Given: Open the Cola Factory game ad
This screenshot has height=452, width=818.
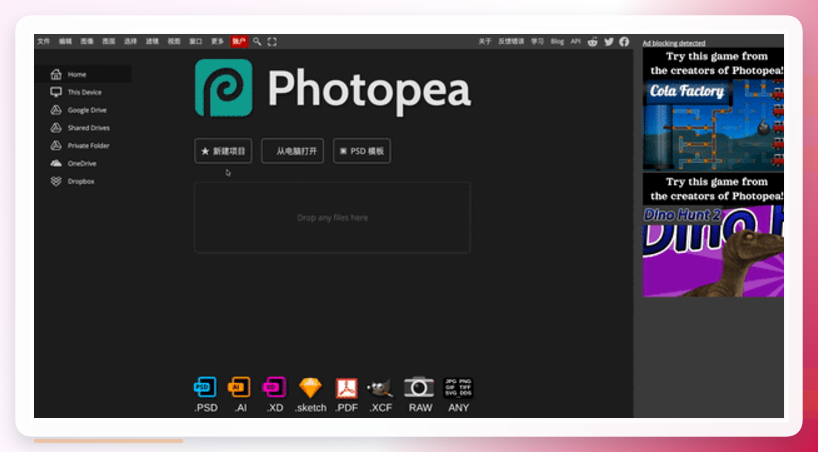Looking at the screenshot, I should tap(713, 110).
